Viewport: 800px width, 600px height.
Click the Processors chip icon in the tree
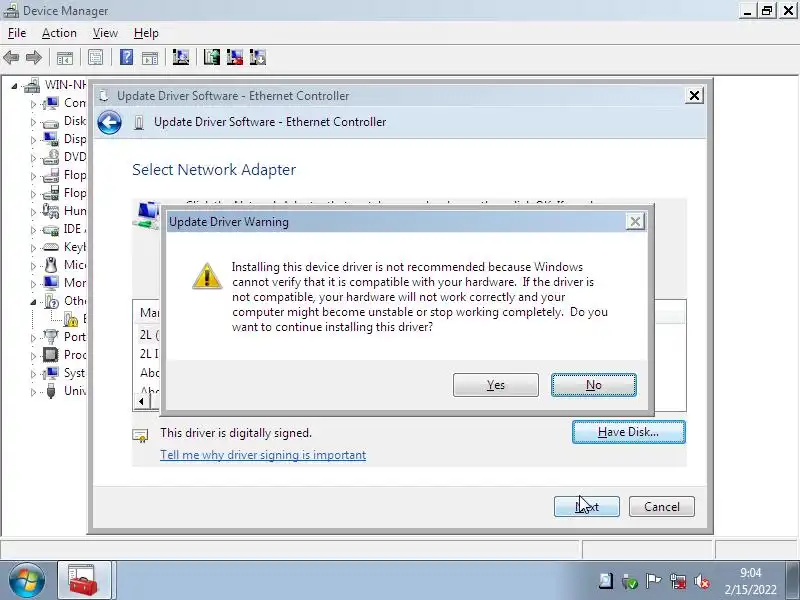coord(51,355)
